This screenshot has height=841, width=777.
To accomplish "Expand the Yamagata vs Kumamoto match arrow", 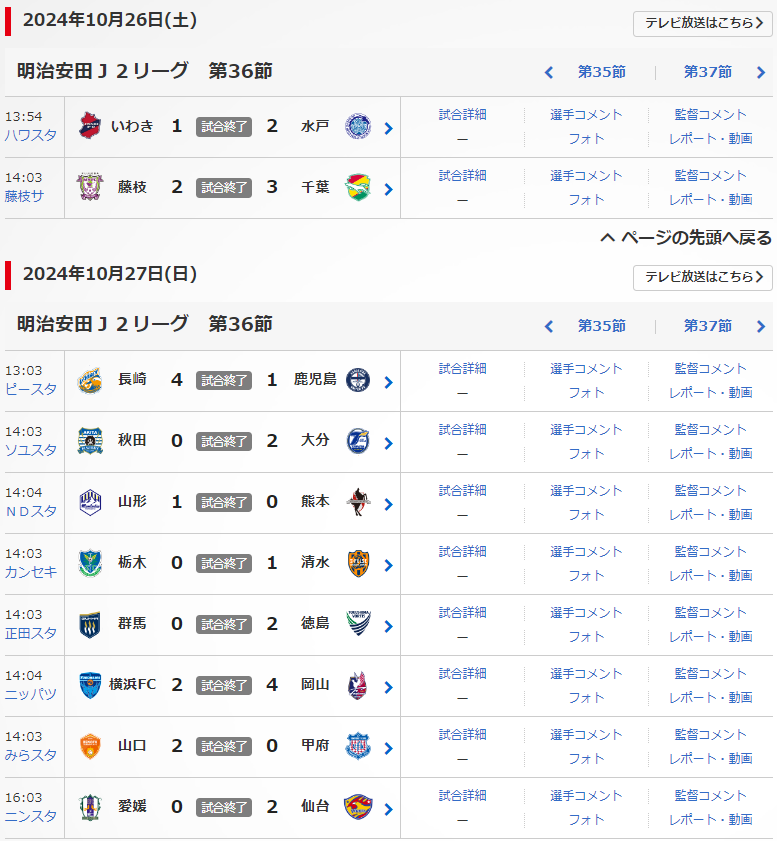I will [x=388, y=504].
